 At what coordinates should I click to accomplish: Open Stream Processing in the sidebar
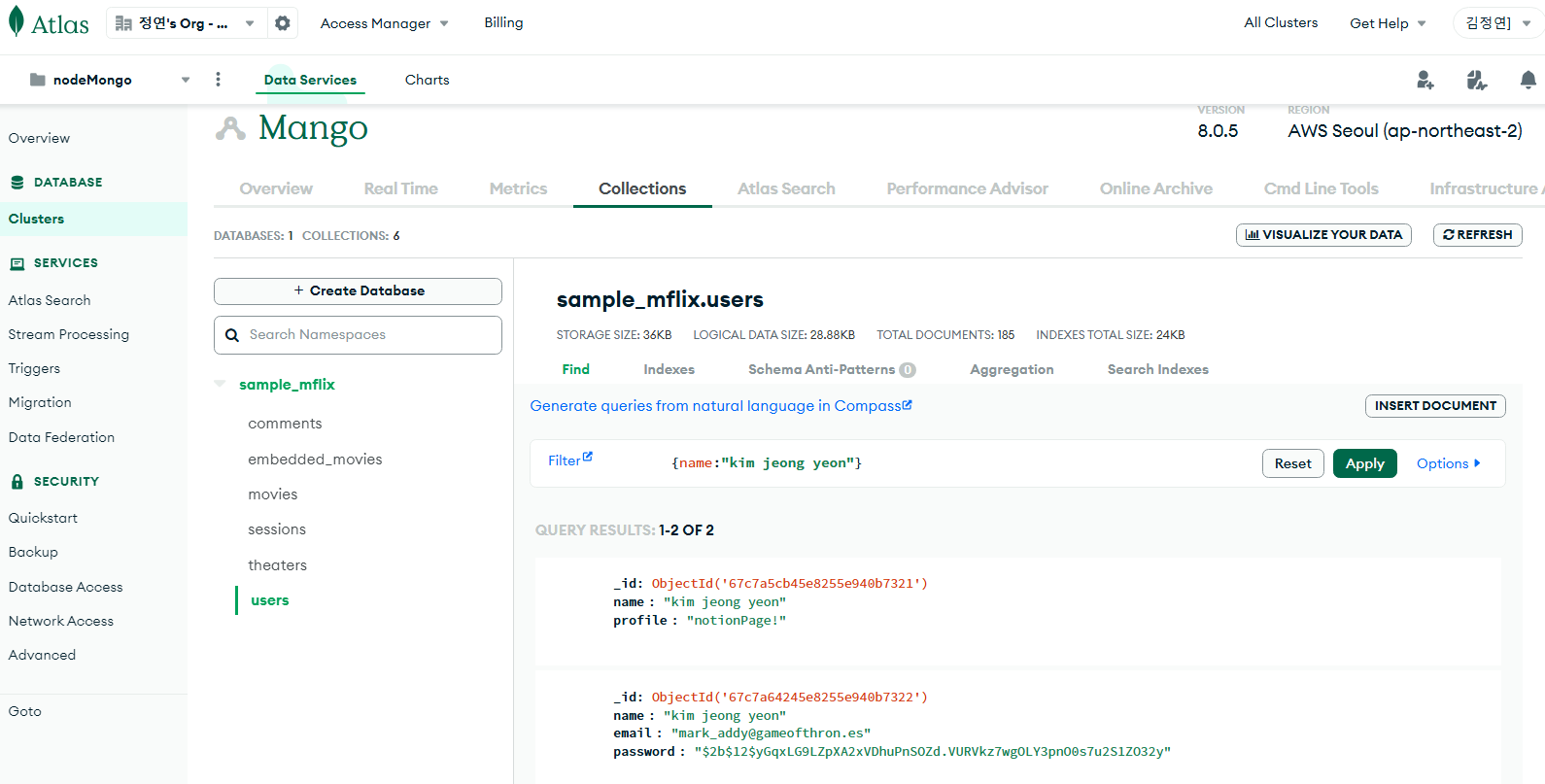click(x=69, y=334)
